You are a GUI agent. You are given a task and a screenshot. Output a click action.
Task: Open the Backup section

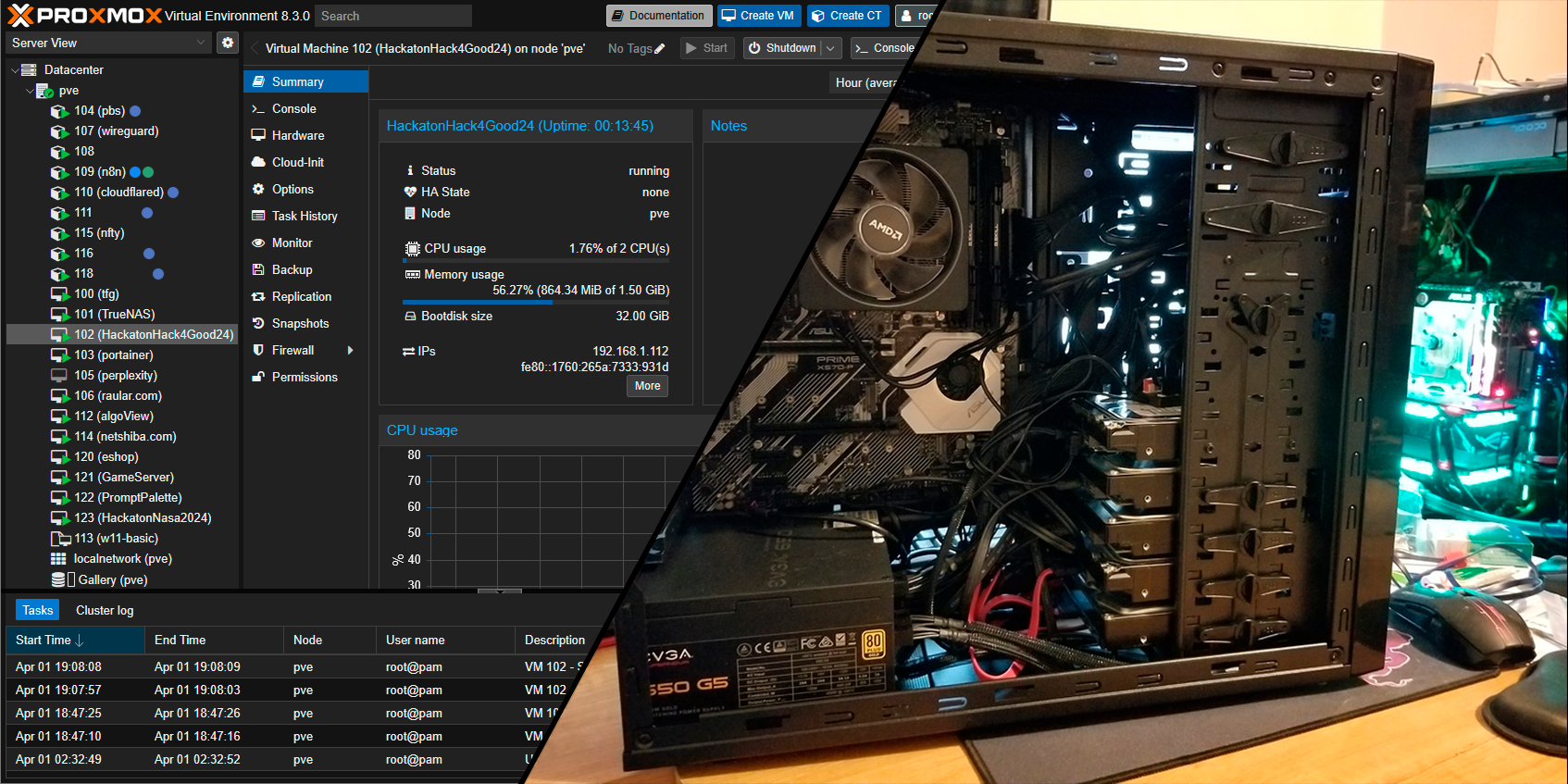pyautogui.click(x=292, y=270)
